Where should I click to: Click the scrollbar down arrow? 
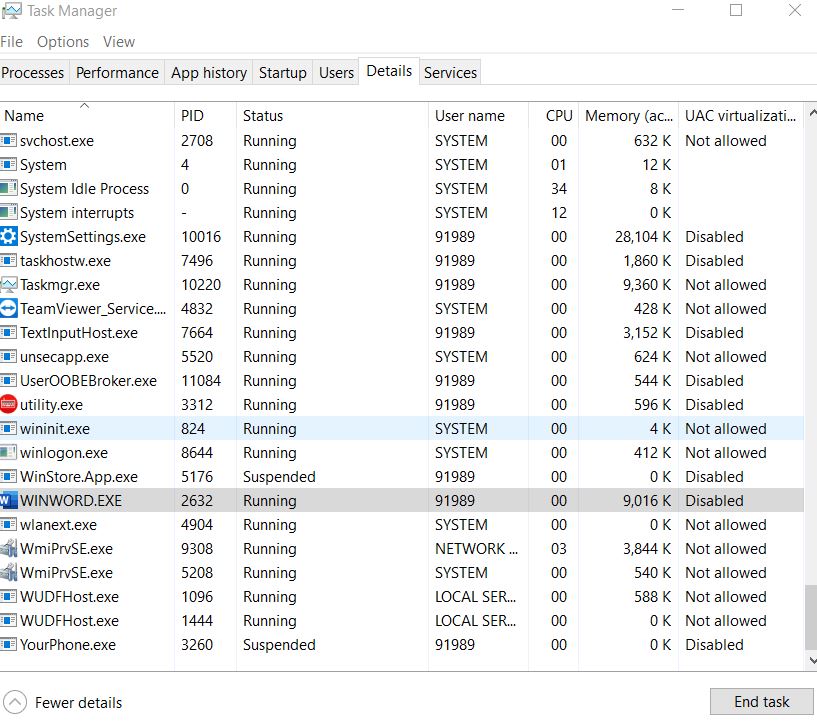tap(812, 660)
